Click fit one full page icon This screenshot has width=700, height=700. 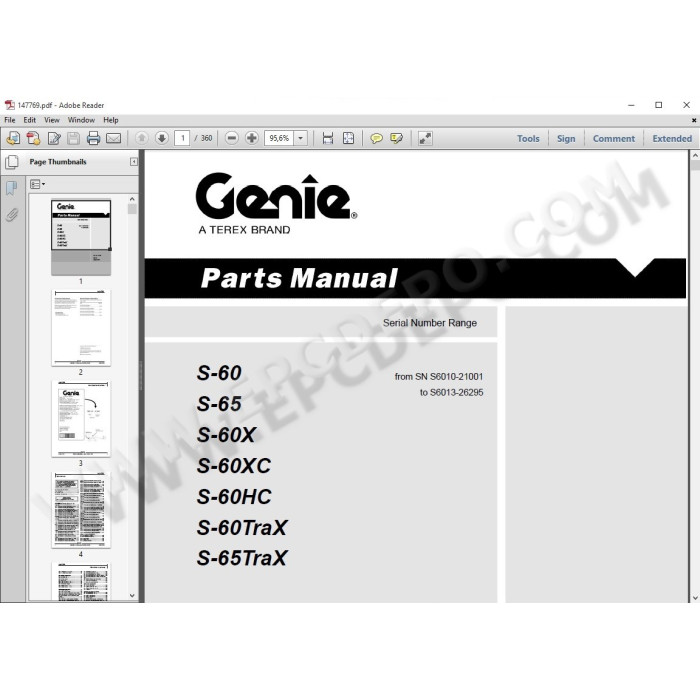point(348,138)
